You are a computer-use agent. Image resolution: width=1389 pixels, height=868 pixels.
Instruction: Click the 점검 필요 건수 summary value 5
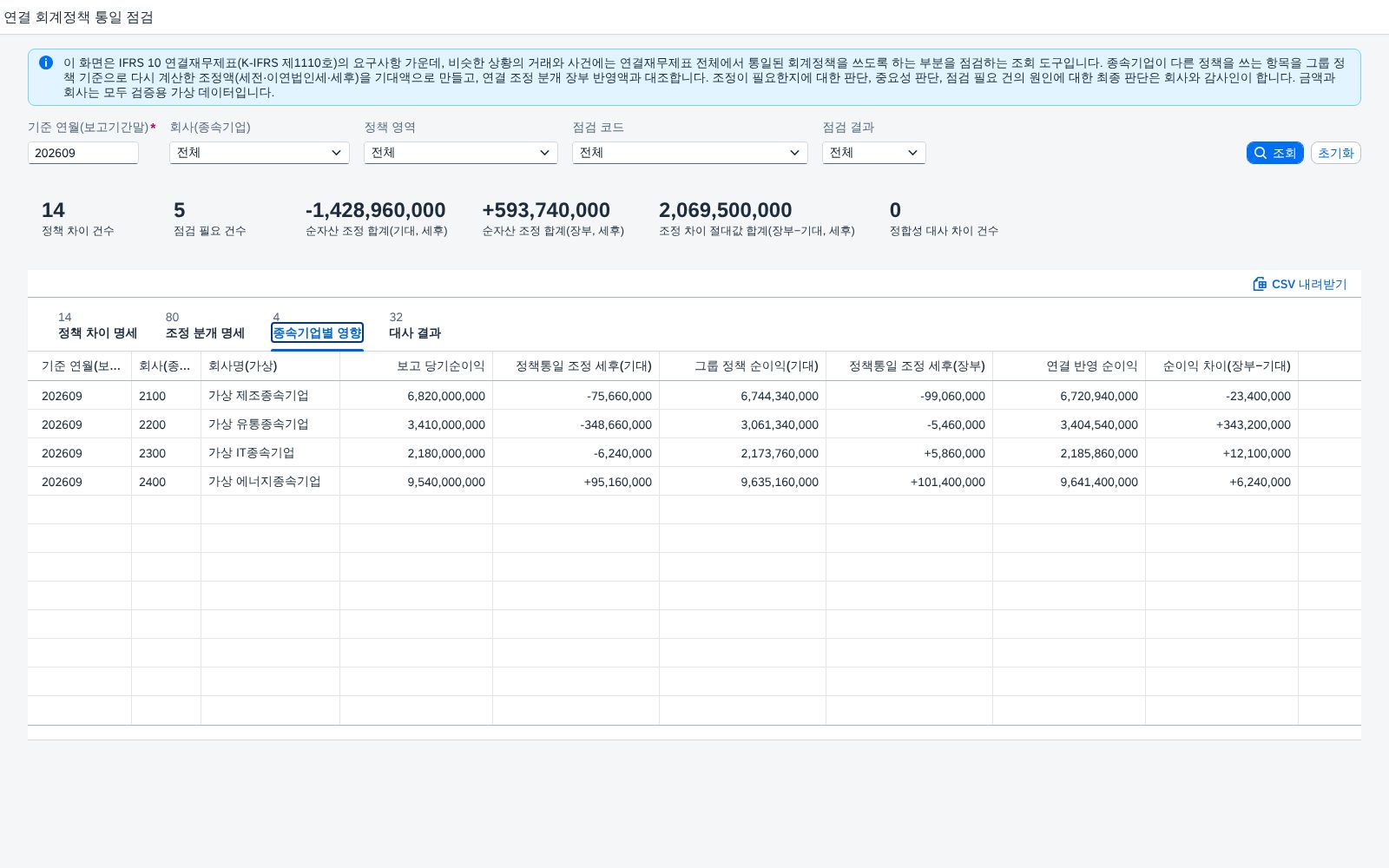(x=180, y=210)
